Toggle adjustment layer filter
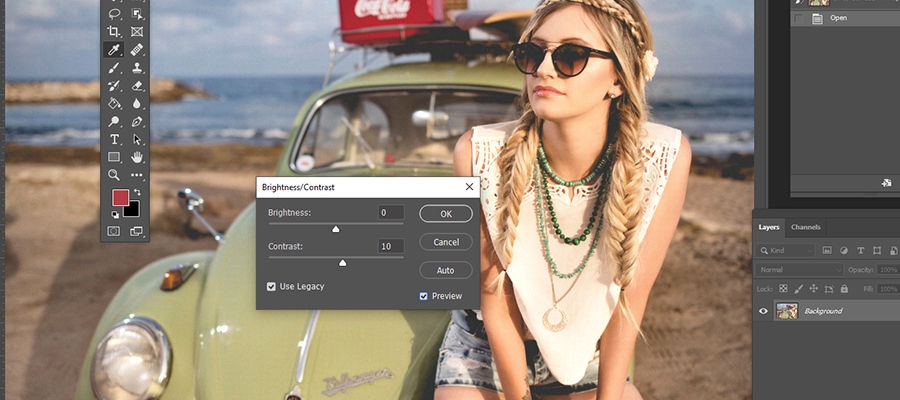 pyautogui.click(x=844, y=250)
